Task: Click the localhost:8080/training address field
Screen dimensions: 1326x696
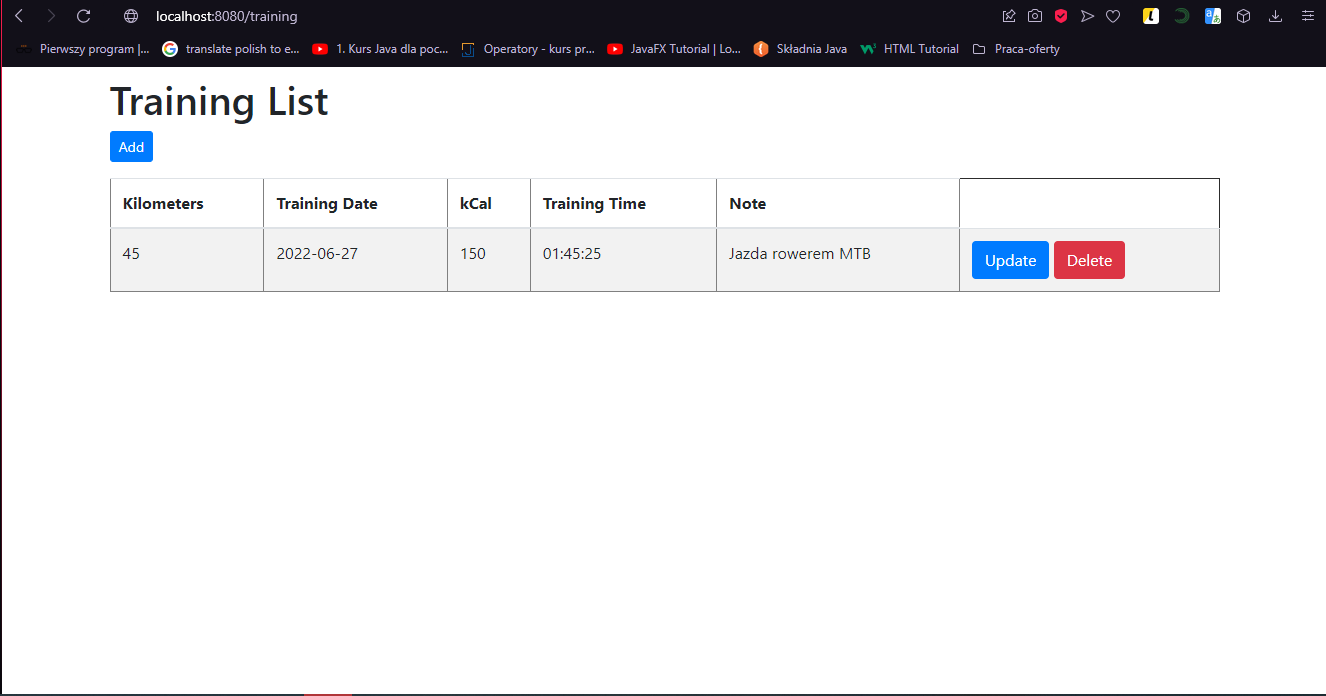Action: point(227,16)
